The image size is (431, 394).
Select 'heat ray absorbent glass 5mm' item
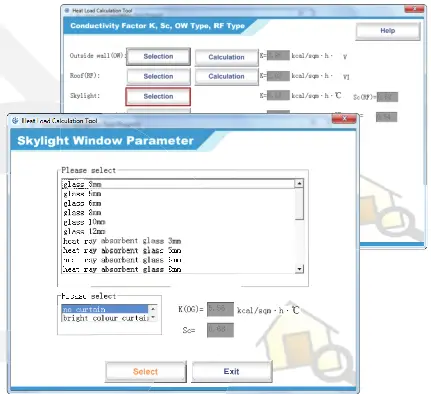click(178, 250)
